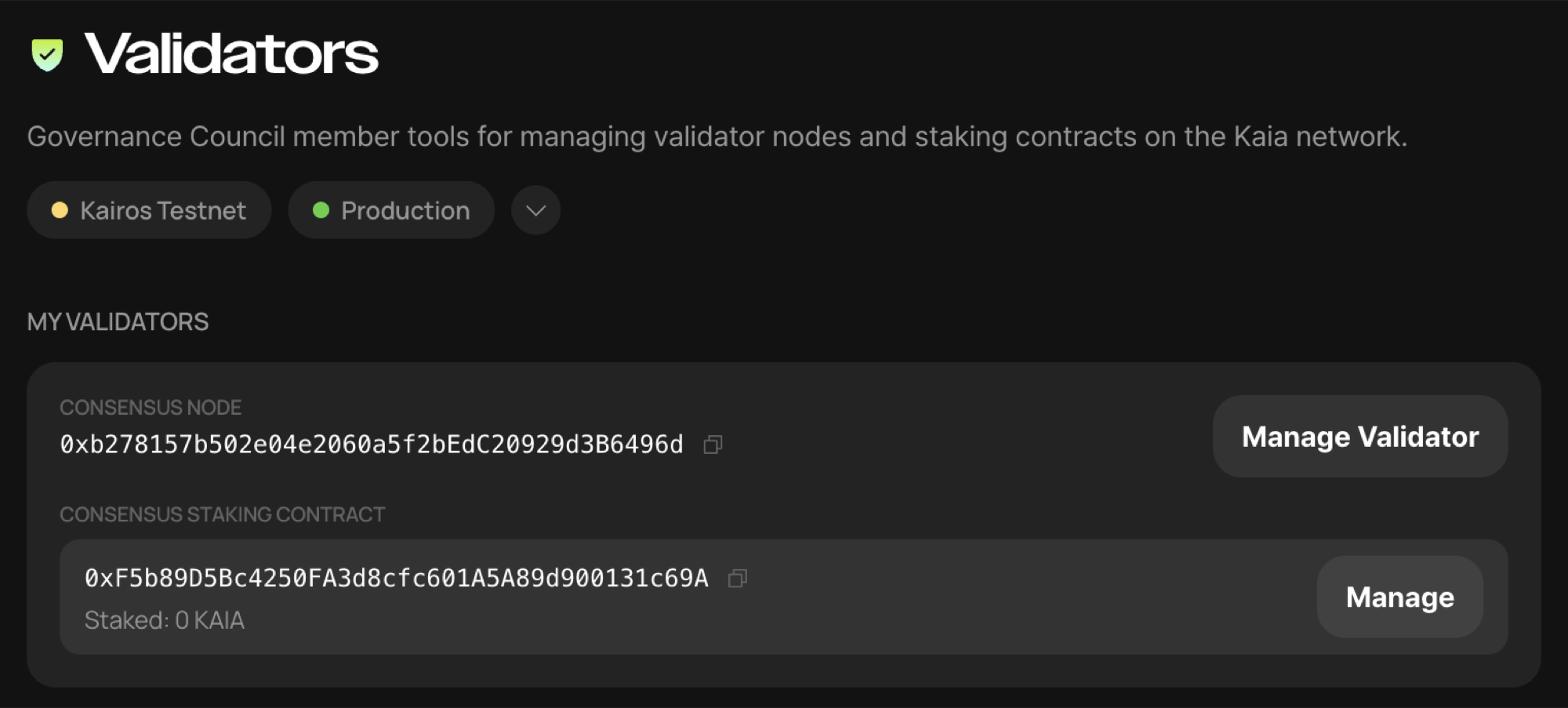Click the green status dot in Production
Viewport: 1568px width, 708px height.
(322, 210)
